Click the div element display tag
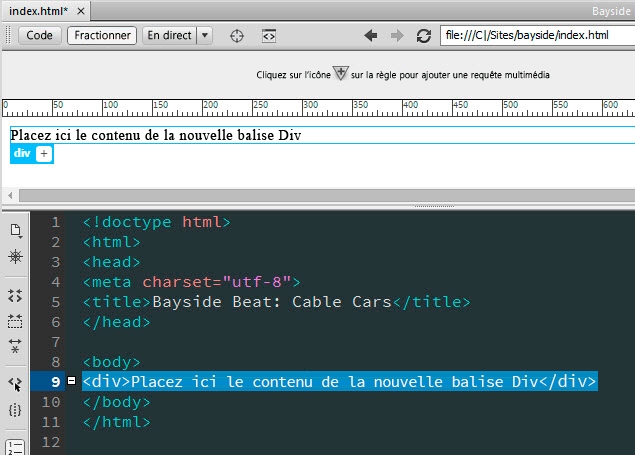The height and width of the screenshot is (455, 635). (x=22, y=153)
